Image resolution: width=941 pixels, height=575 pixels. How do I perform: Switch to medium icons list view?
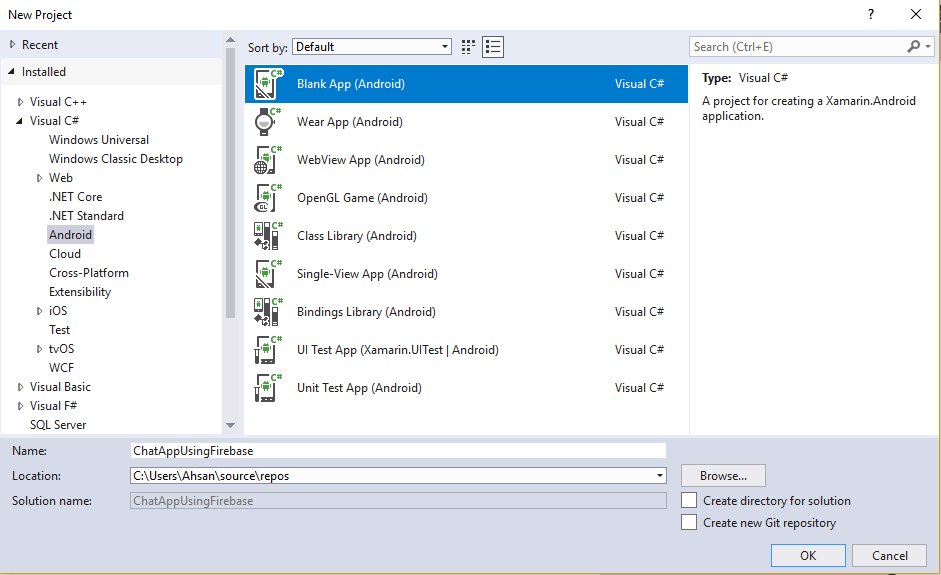(x=493, y=47)
